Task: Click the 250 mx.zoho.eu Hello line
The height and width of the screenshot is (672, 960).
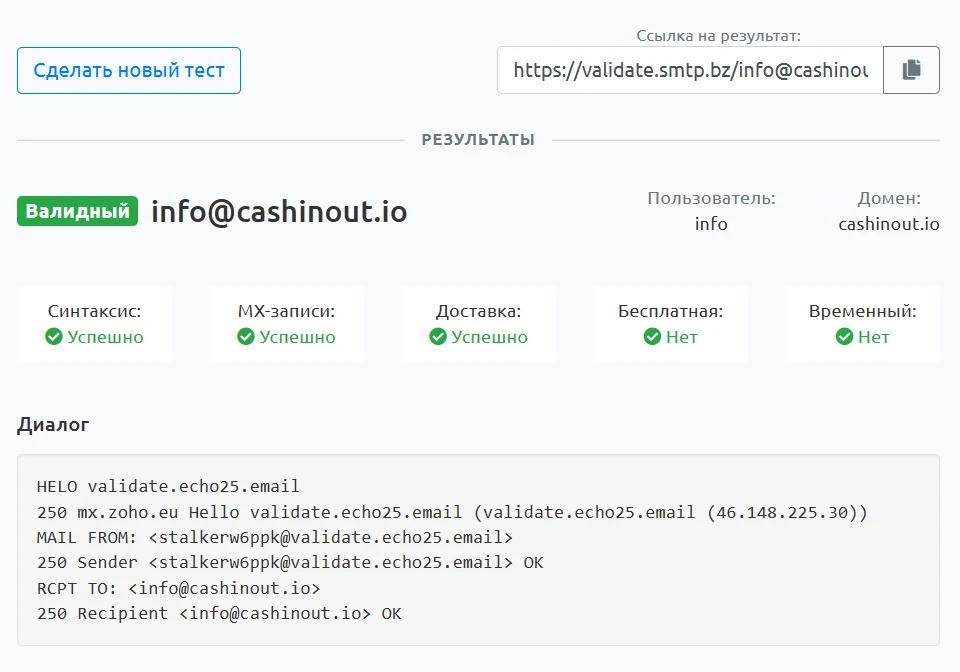Action: (x=452, y=512)
